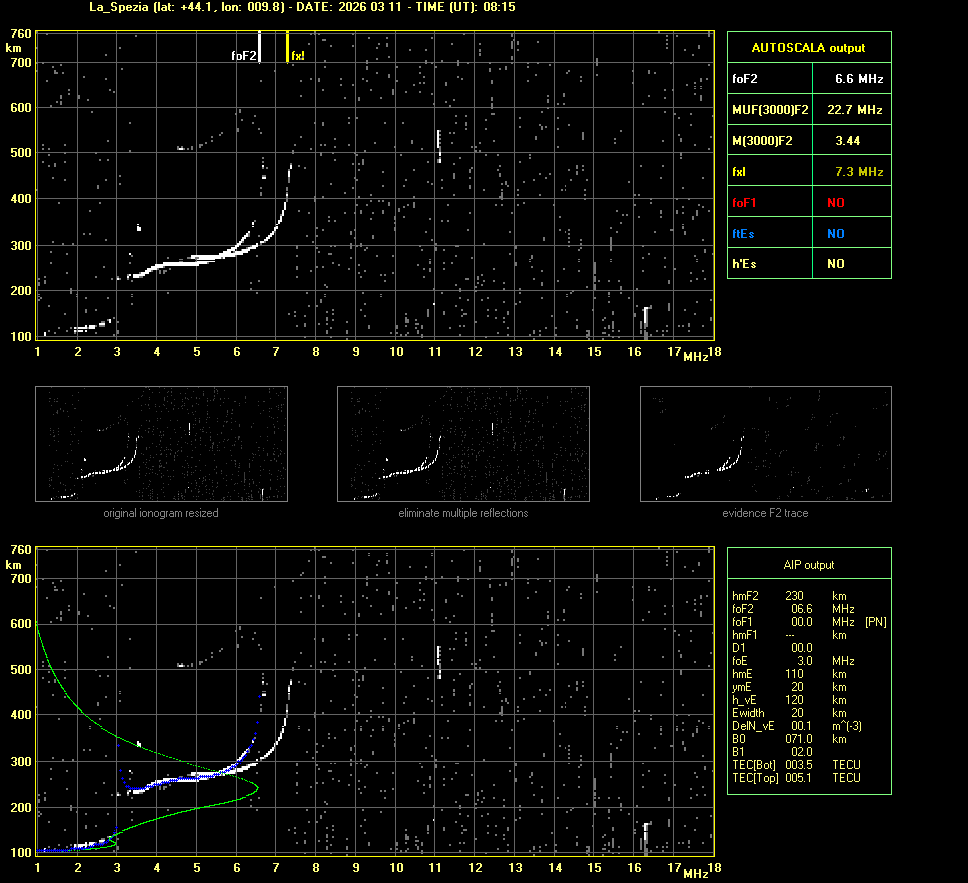
Task: Click the green profile peak in lower plot
Action: pyautogui.click(x=257, y=788)
